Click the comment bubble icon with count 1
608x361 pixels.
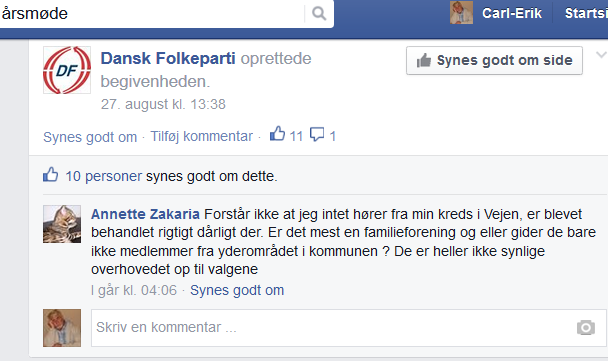[317, 135]
